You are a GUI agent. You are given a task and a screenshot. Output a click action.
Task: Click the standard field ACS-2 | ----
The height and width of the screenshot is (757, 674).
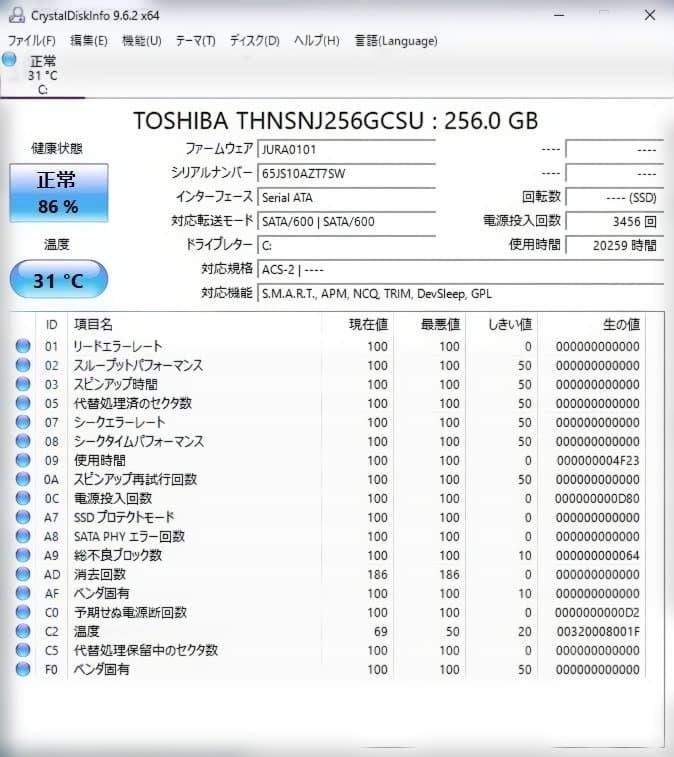pos(461,269)
